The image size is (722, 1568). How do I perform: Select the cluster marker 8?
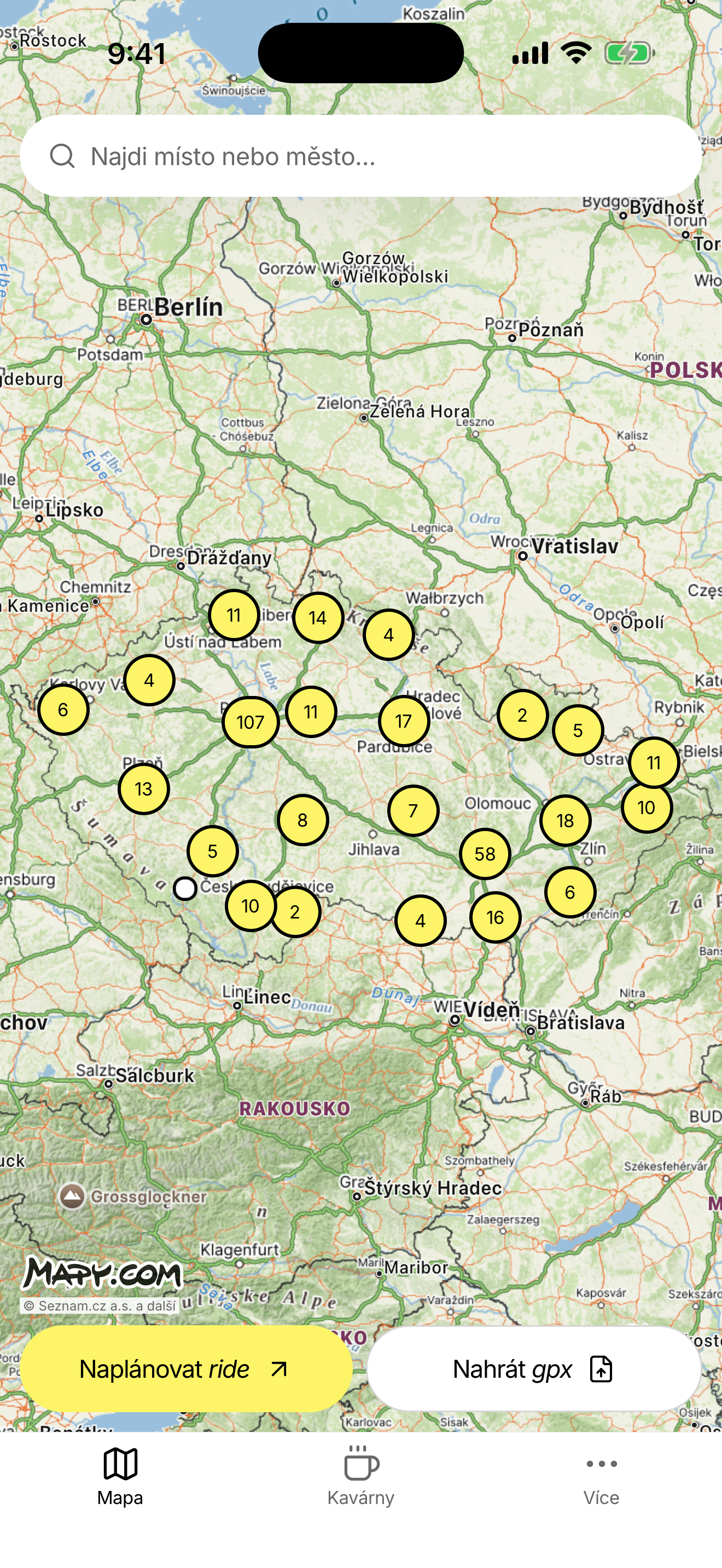(x=302, y=820)
